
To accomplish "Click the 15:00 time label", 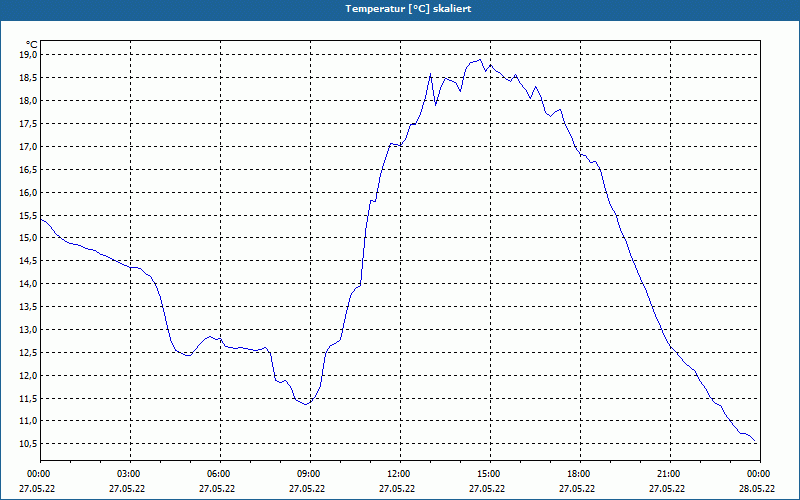I will click(487, 474).
